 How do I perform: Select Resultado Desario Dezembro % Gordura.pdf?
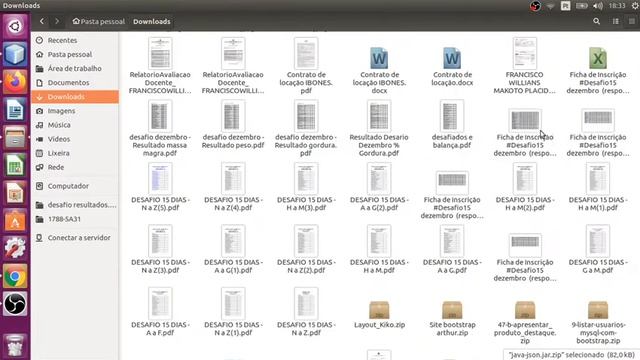pos(379,129)
